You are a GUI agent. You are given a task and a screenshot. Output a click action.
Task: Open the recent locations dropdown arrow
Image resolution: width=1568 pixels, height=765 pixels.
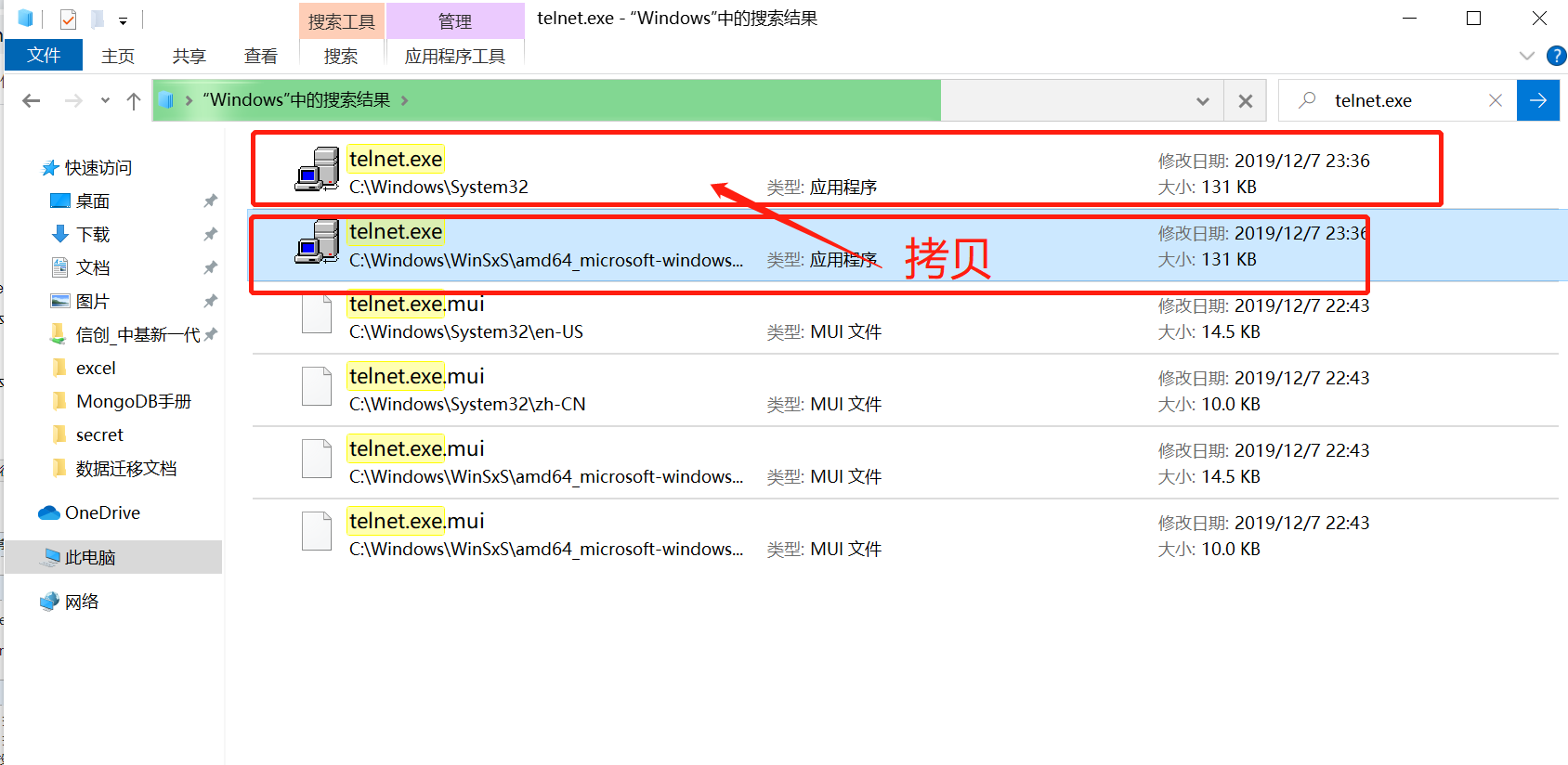coord(105,100)
